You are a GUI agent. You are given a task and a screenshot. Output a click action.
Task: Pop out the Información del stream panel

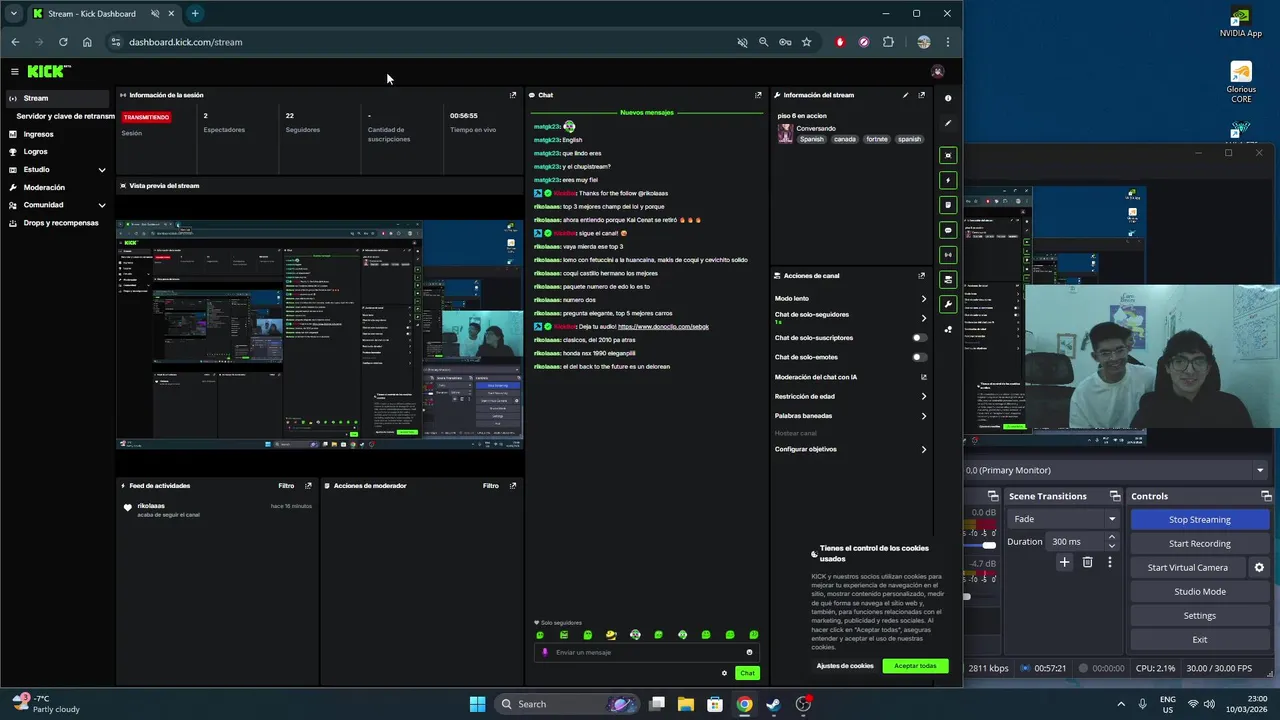point(922,95)
